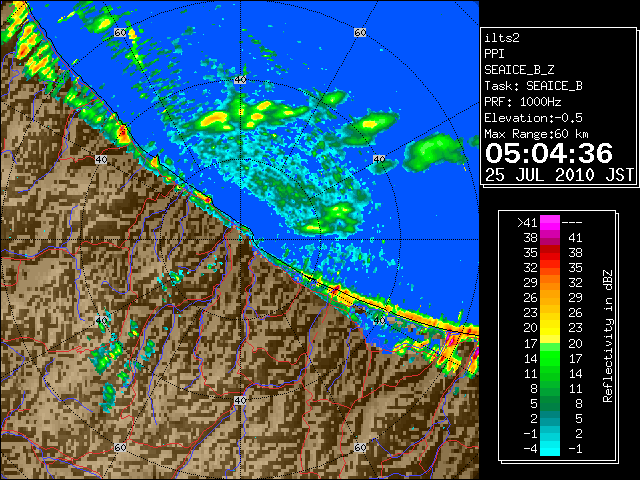Click the 'Reflectivity in dBZ' axis label
Image resolution: width=640 pixels, height=480 pixels.
click(608, 336)
